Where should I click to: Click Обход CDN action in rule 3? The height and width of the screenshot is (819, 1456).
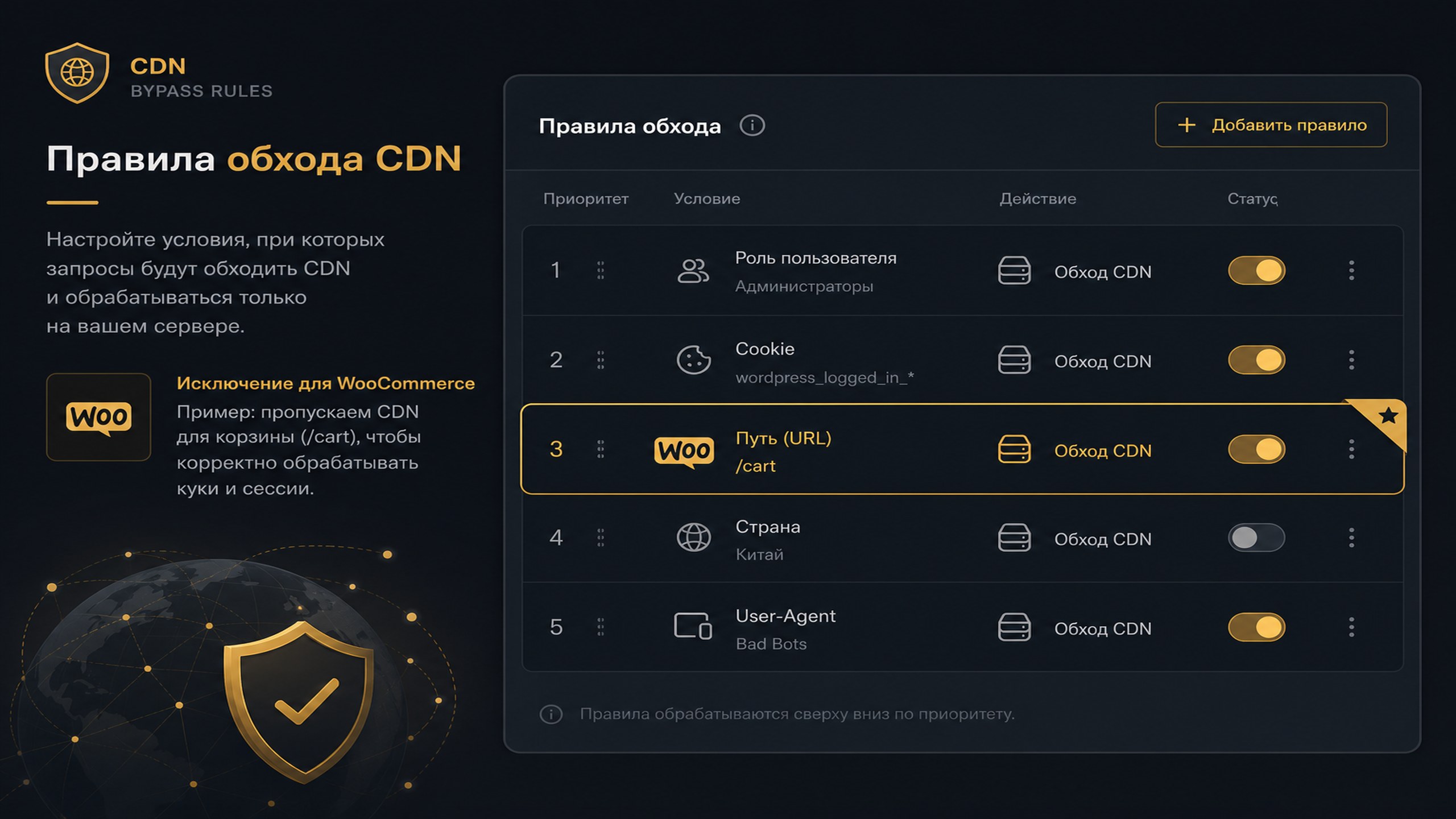(1103, 451)
